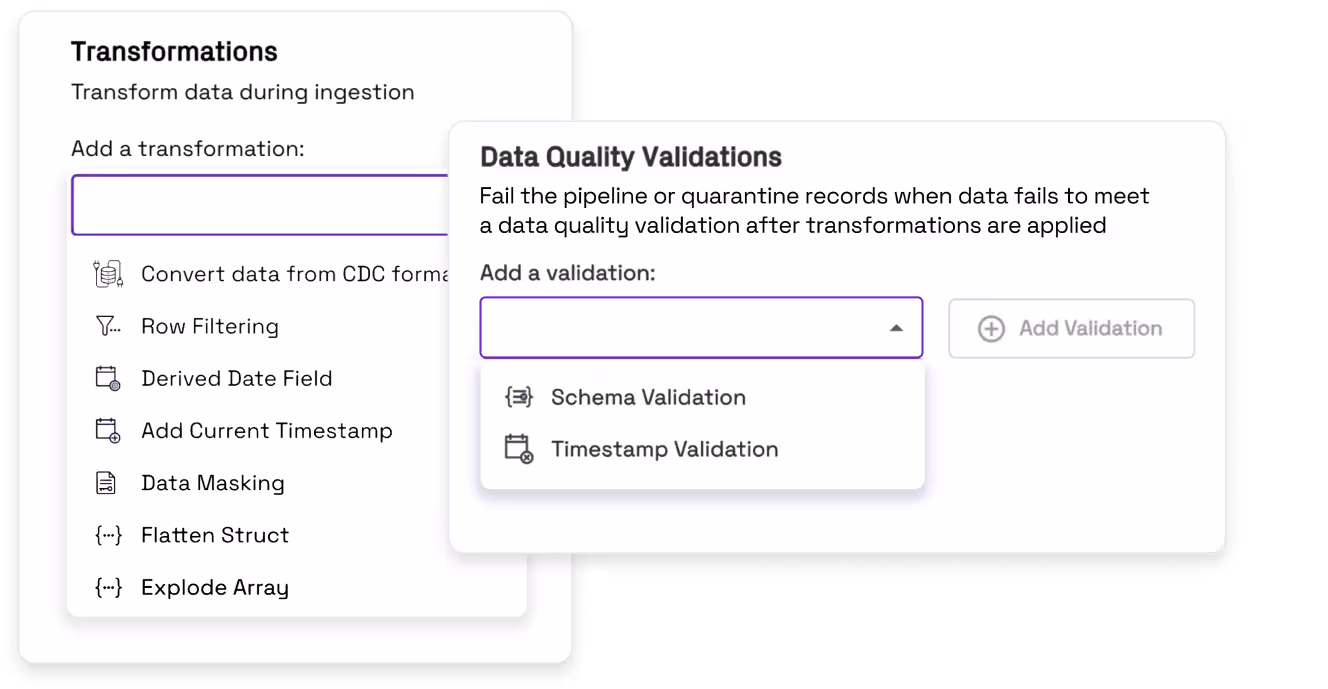Click the Schema Validation braces icon
1328x689 pixels.
point(518,397)
